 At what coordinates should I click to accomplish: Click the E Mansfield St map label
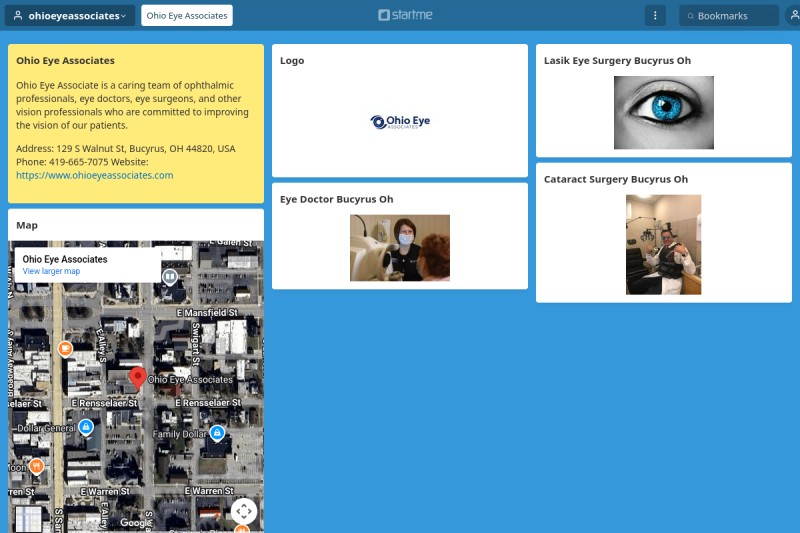(x=207, y=312)
